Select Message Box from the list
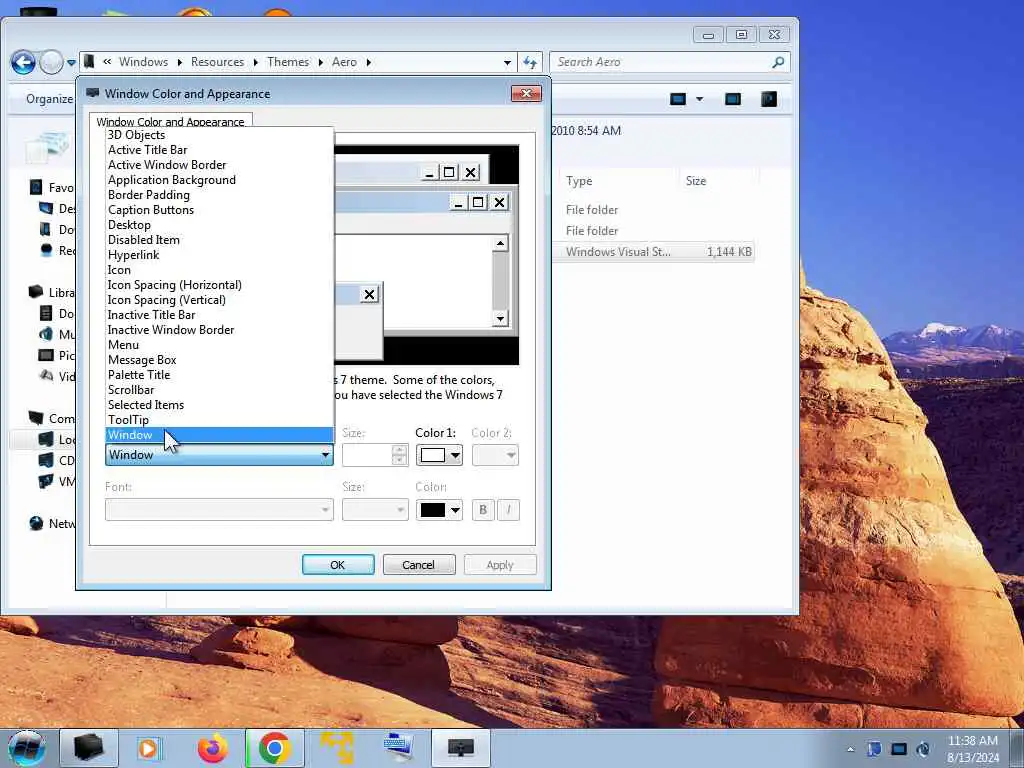 point(219,360)
